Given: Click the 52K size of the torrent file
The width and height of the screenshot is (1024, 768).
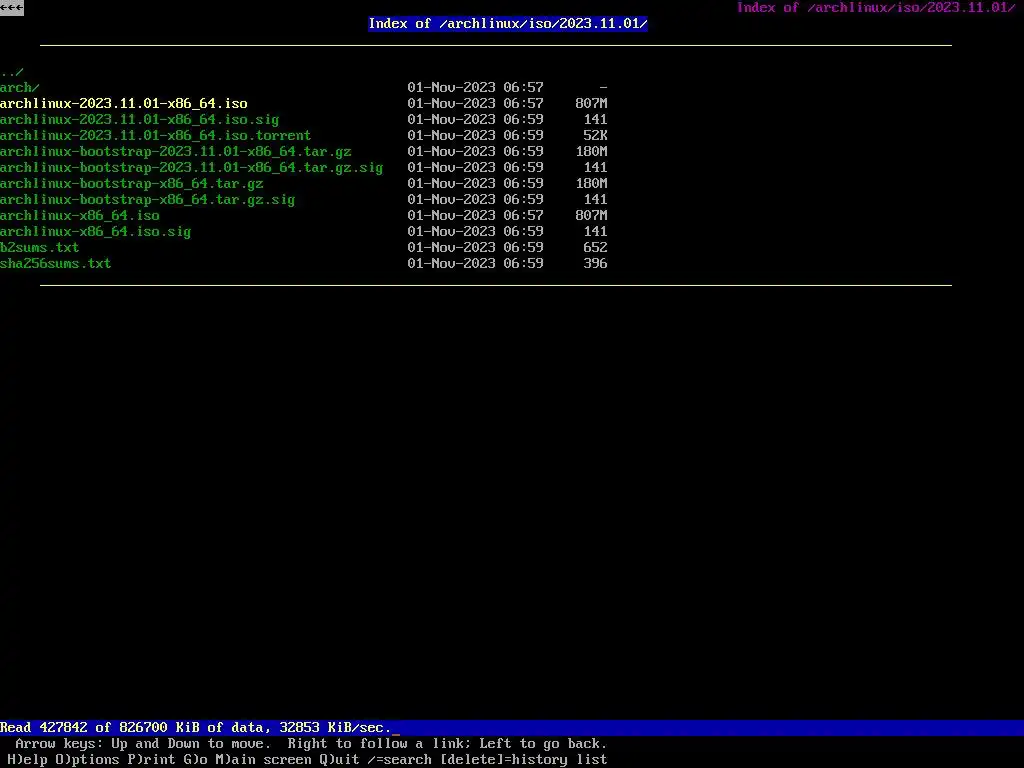Looking at the screenshot, I should click(596, 136).
